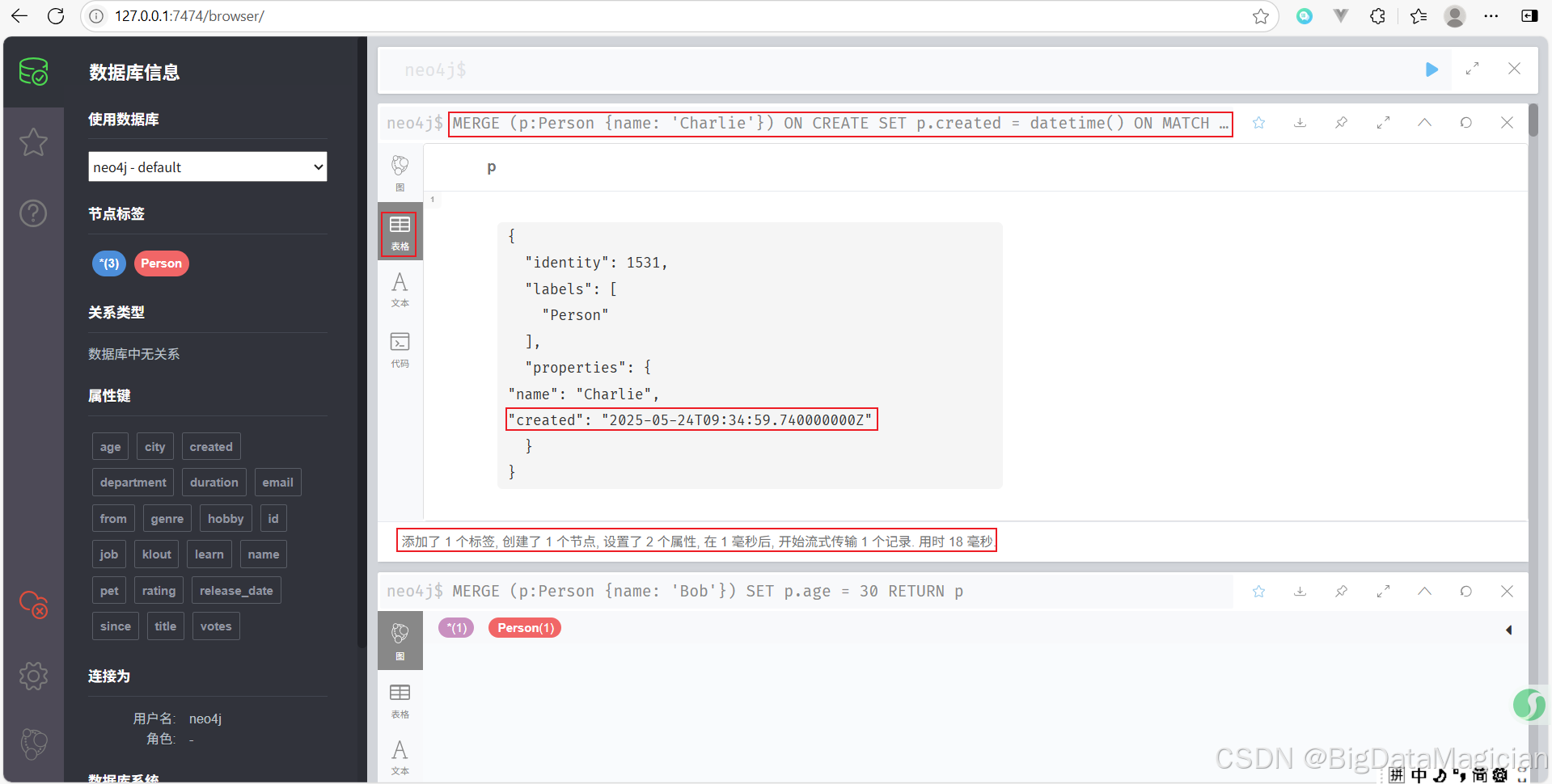Switch Charlie result to table view

tap(400, 232)
